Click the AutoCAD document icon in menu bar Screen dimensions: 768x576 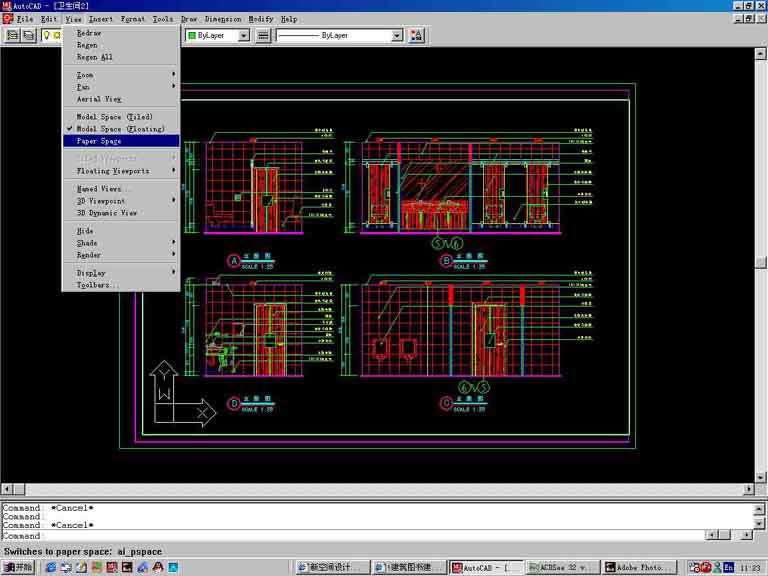7,19
